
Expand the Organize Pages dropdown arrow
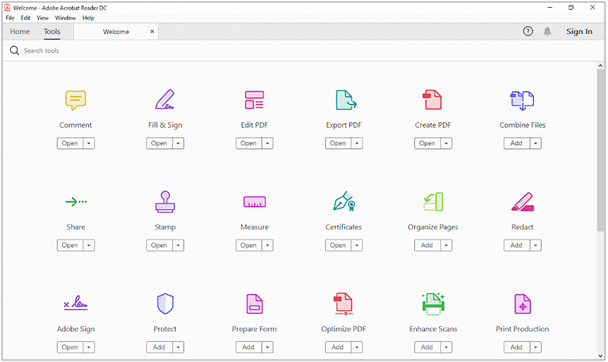tap(446, 245)
